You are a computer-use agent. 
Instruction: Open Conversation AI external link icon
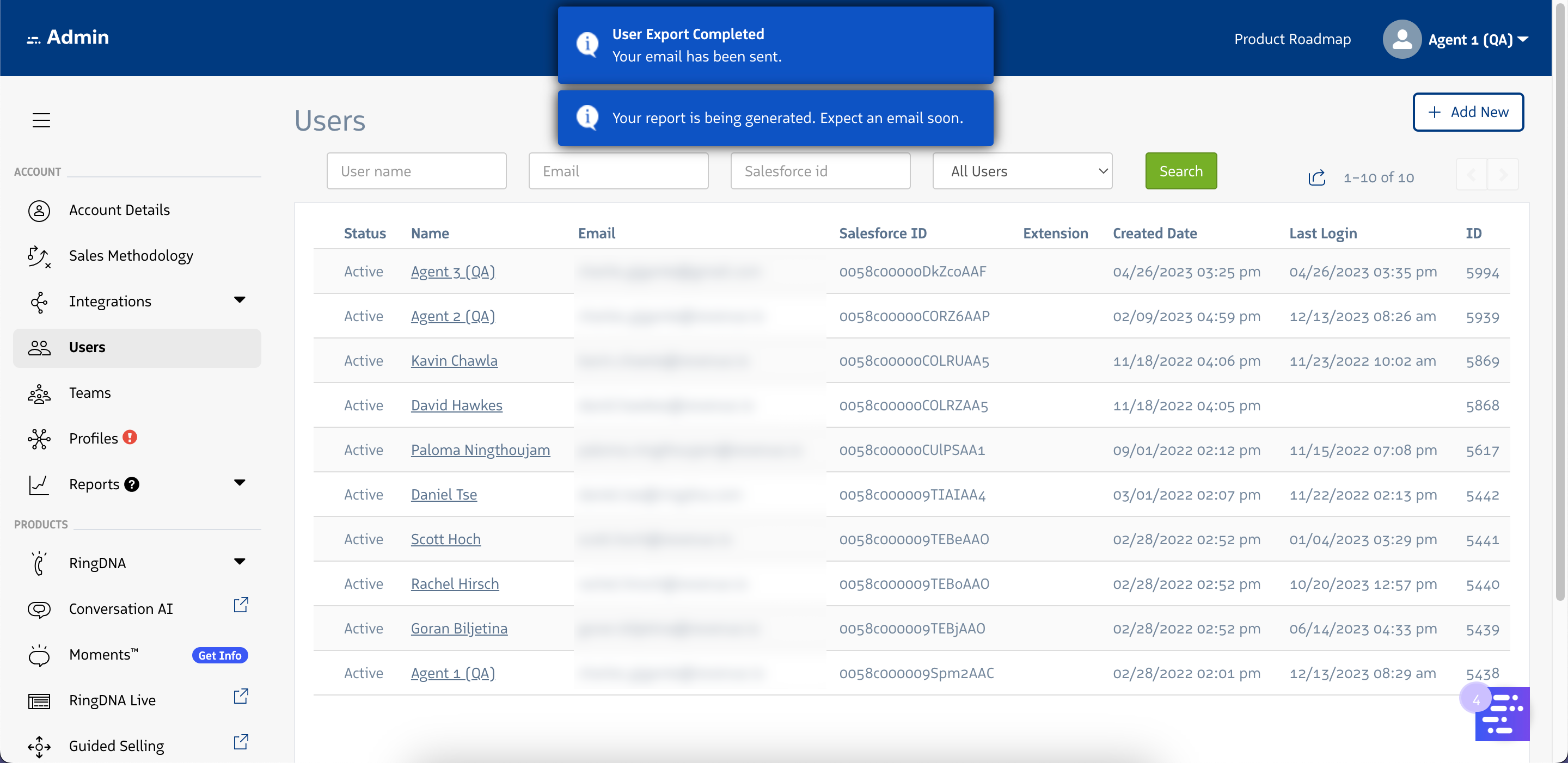241,605
